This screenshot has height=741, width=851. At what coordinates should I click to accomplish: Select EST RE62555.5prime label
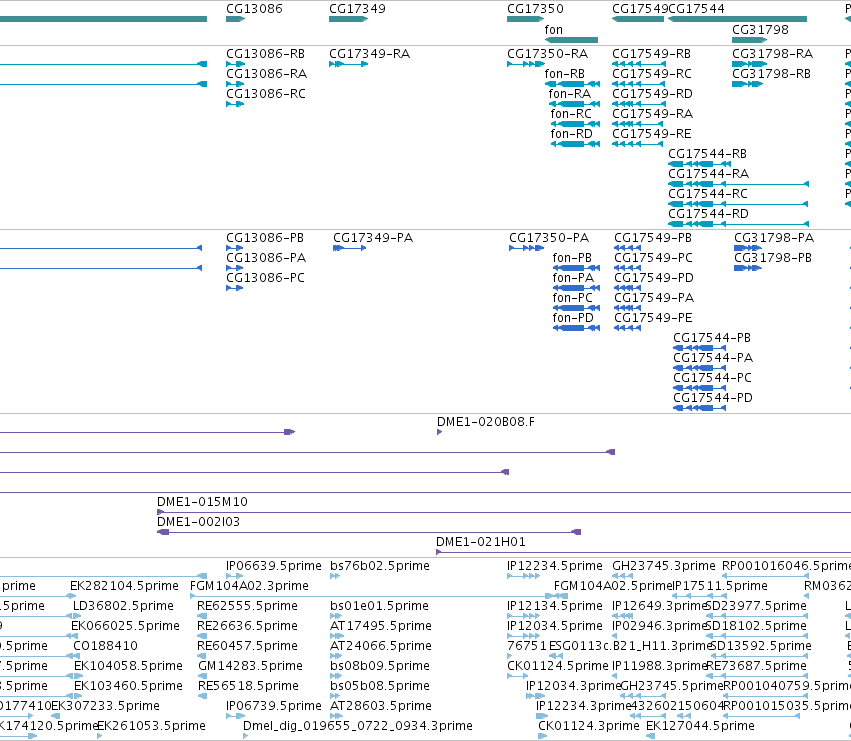click(x=247, y=606)
